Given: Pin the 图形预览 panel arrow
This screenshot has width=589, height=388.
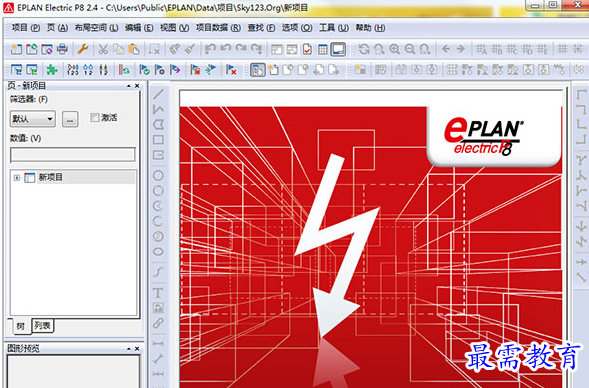Looking at the screenshot, I should [x=129, y=349].
